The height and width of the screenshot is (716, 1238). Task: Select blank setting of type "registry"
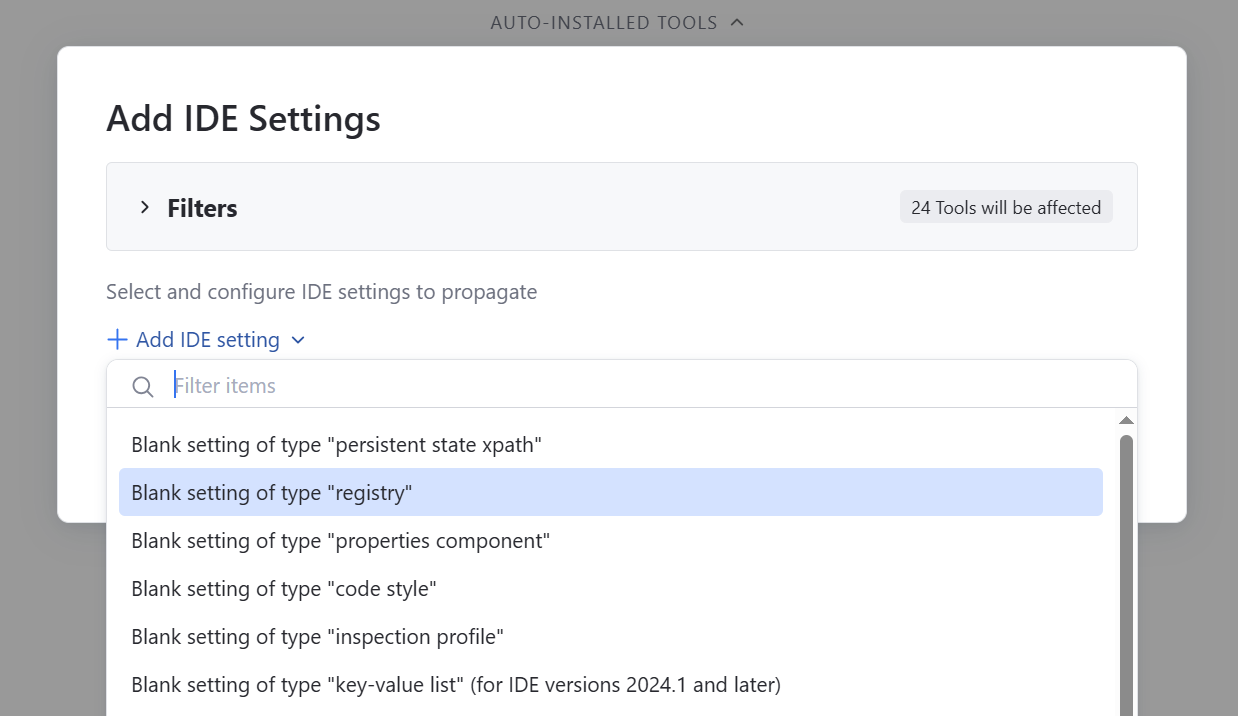(610, 492)
